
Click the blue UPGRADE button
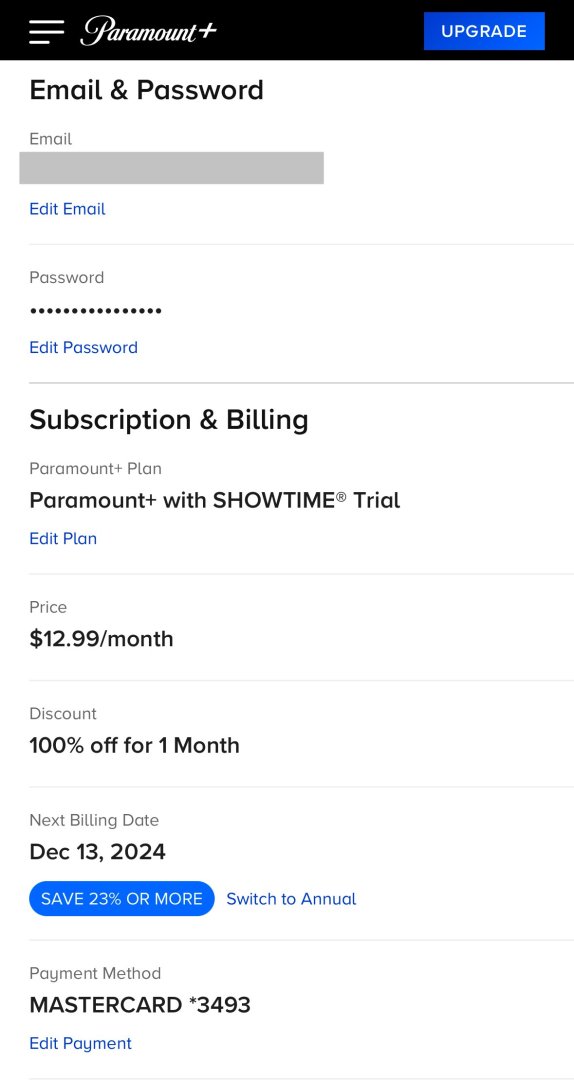click(484, 31)
